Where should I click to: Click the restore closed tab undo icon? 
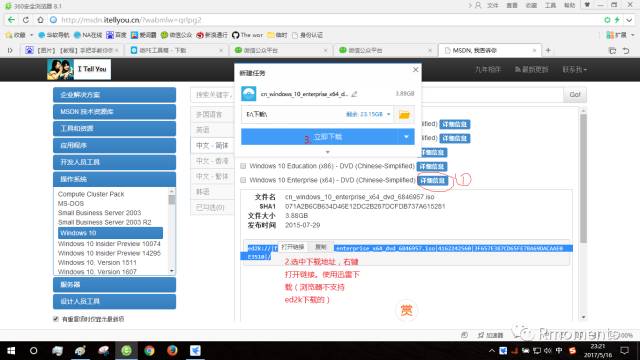[x=626, y=51]
